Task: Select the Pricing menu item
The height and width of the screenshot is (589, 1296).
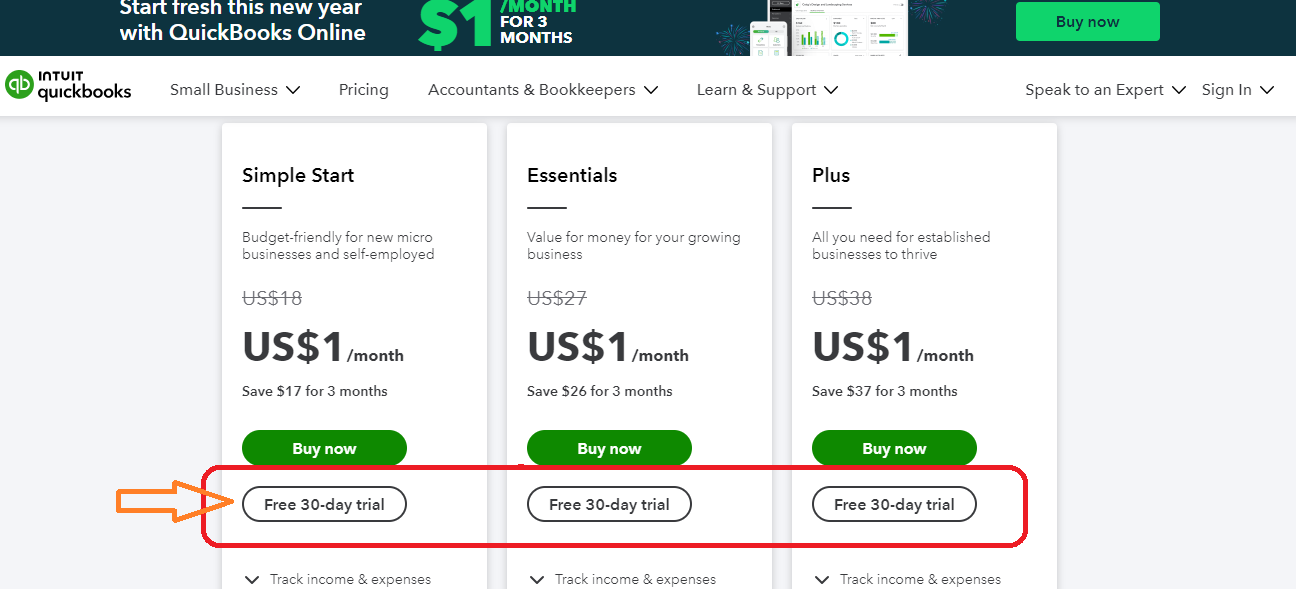Action: point(363,89)
